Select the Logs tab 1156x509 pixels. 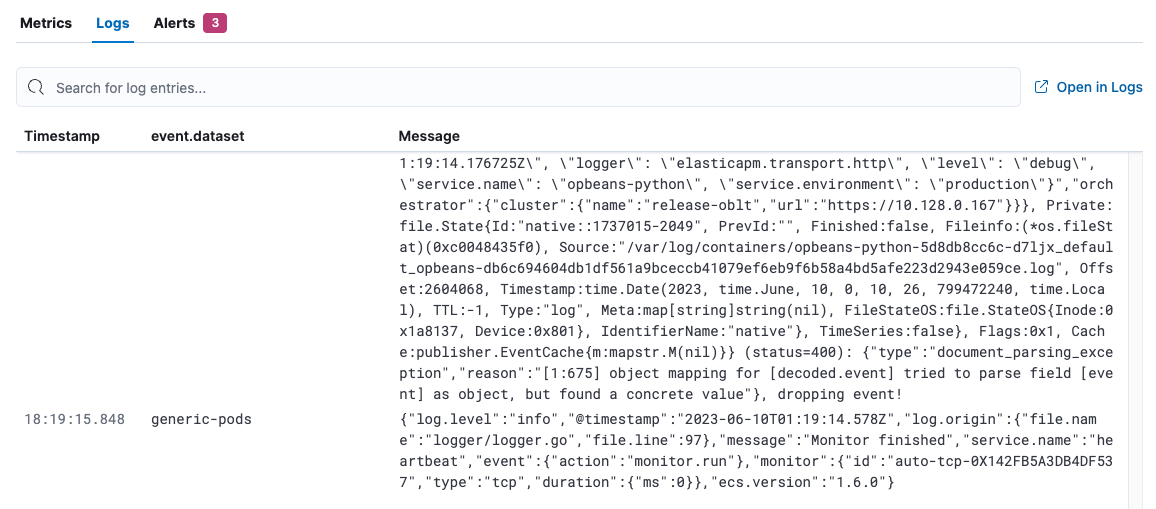pos(113,23)
